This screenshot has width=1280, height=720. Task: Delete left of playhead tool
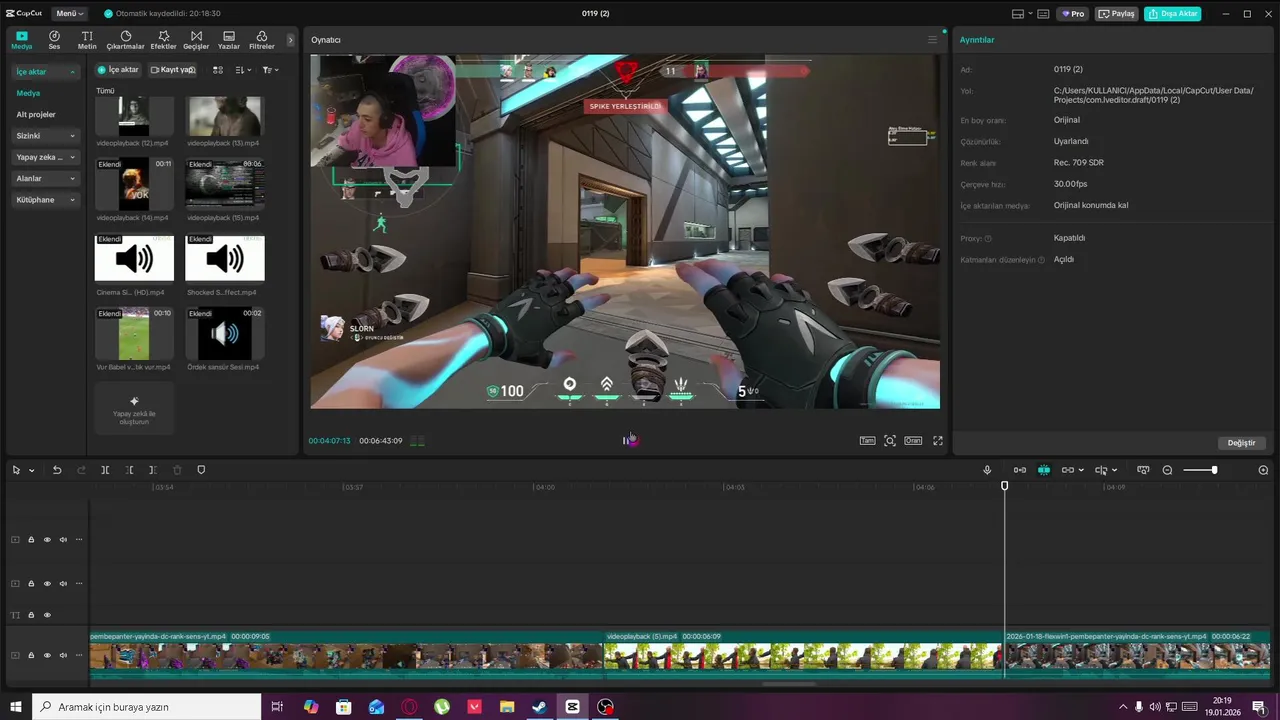click(129, 470)
